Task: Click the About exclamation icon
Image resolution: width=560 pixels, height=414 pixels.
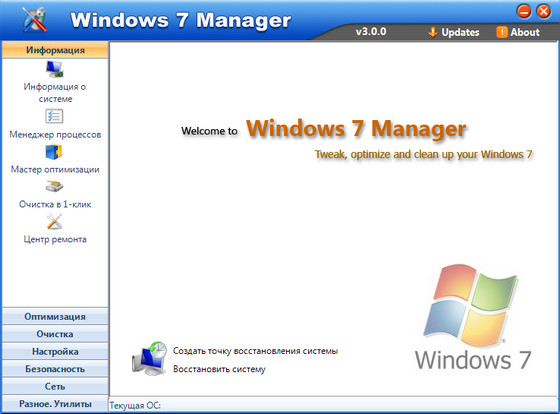Action: [501, 32]
